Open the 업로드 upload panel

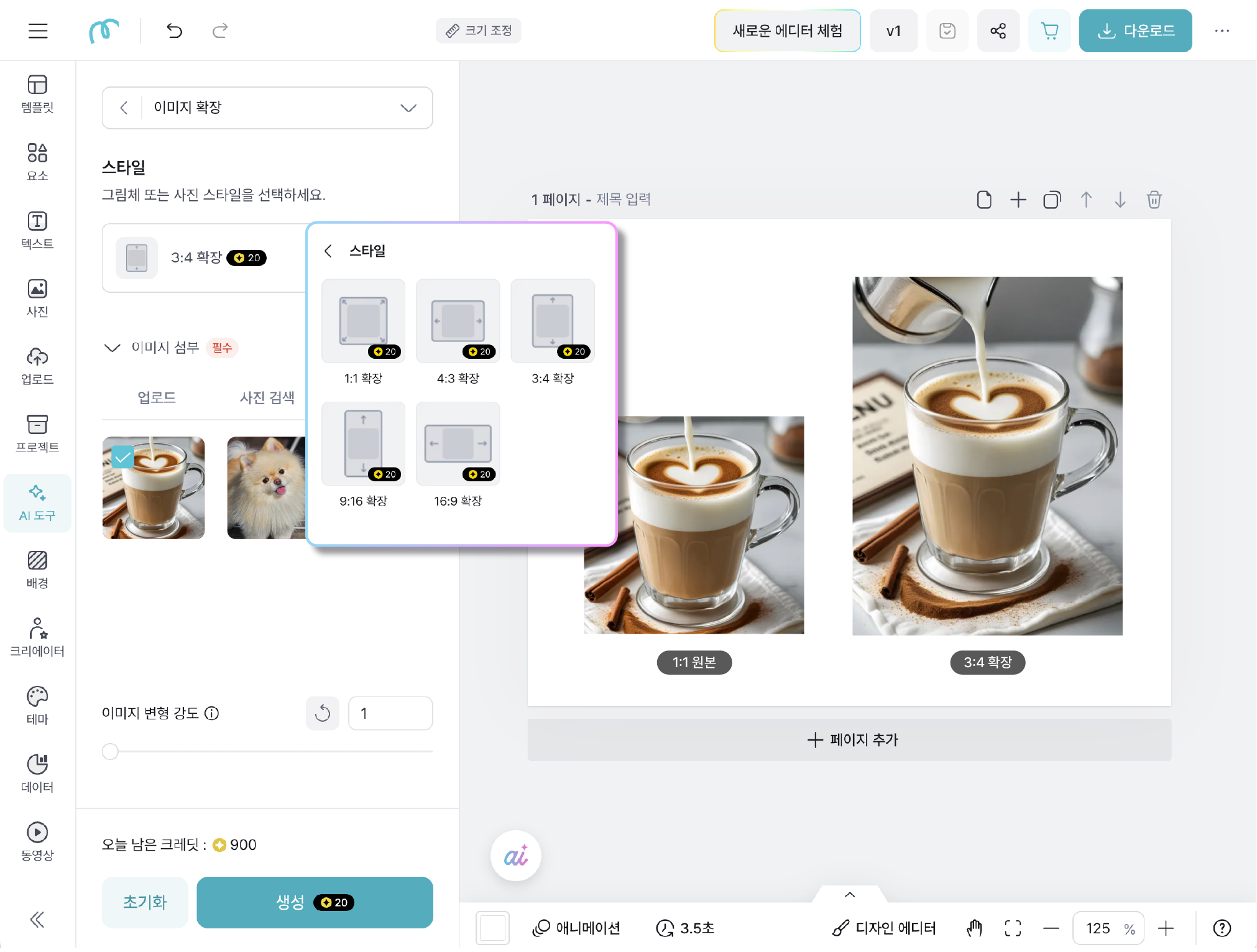click(37, 366)
